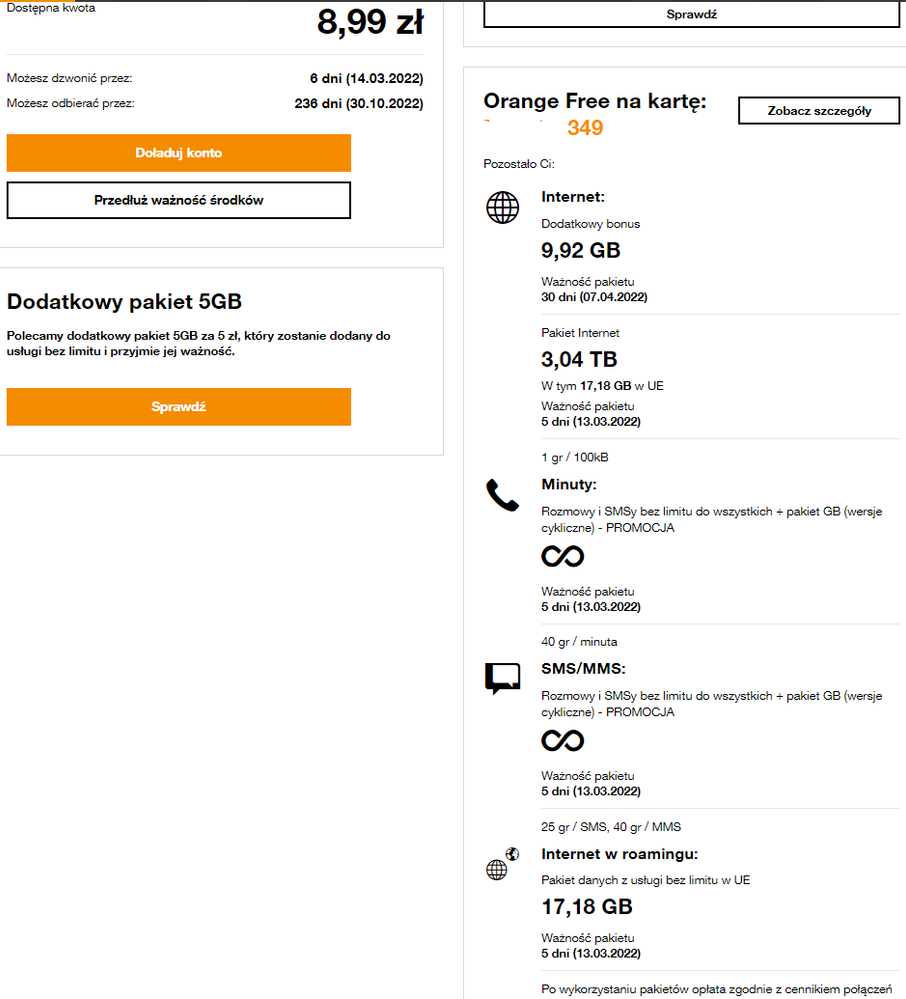Click the Dodatkowy pakiet 5GB heading

click(124, 301)
